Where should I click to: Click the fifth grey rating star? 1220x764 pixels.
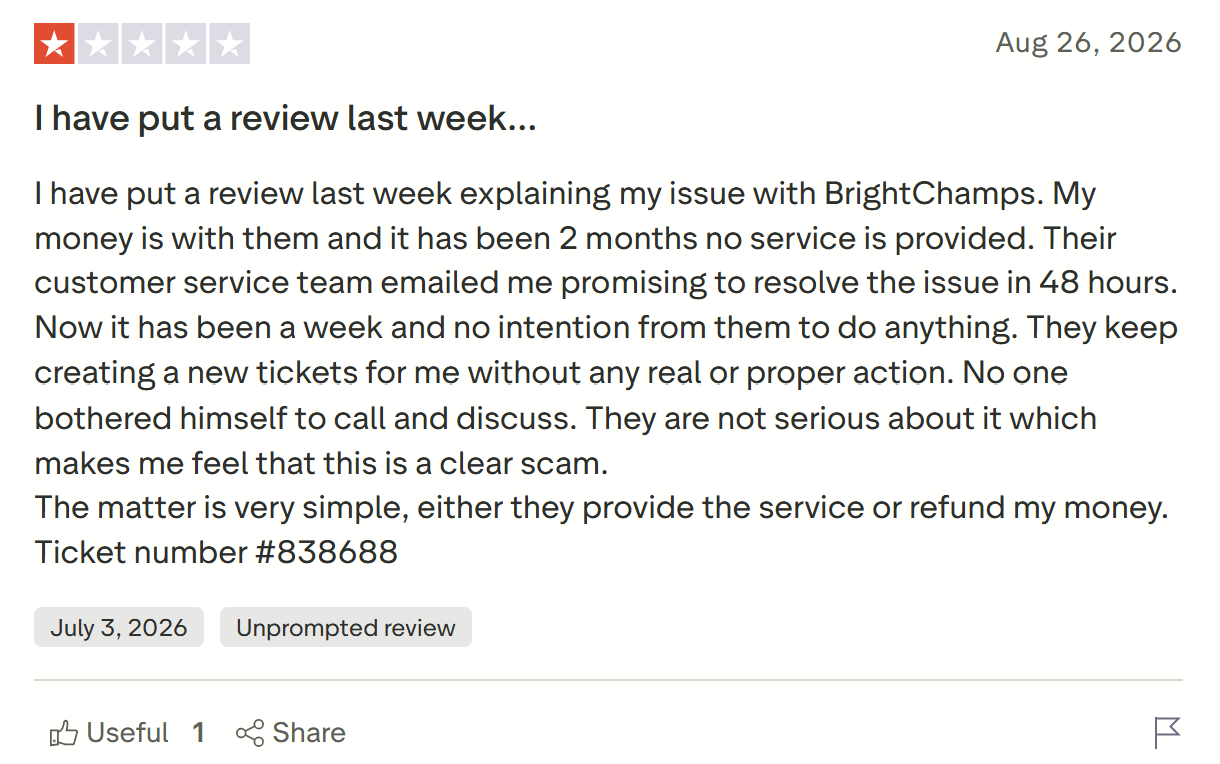[229, 44]
